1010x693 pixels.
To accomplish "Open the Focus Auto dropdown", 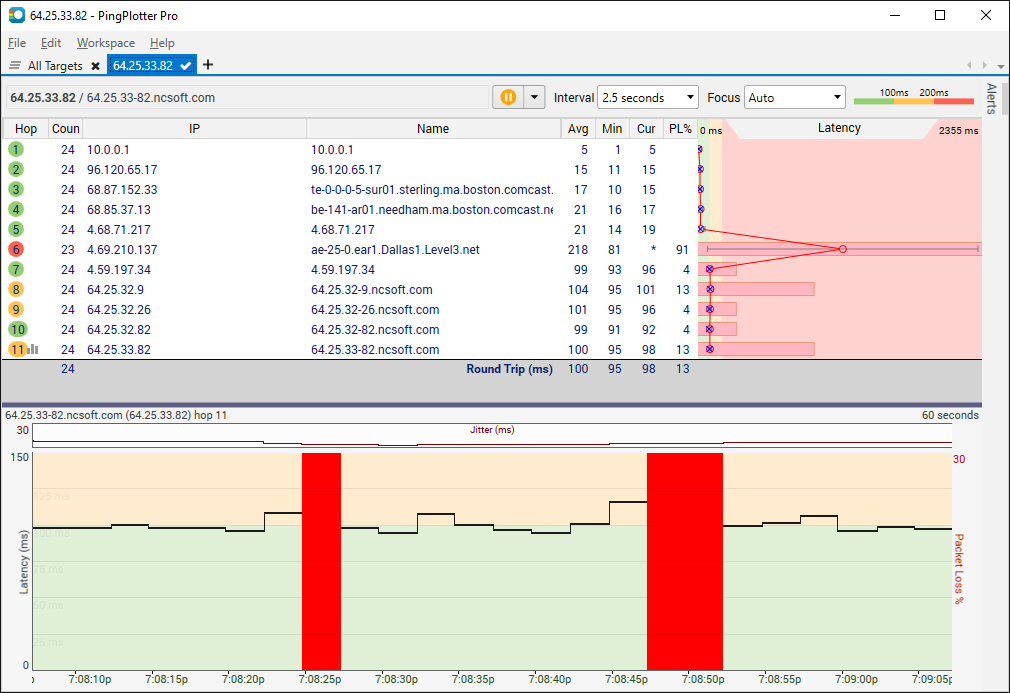I will (794, 97).
